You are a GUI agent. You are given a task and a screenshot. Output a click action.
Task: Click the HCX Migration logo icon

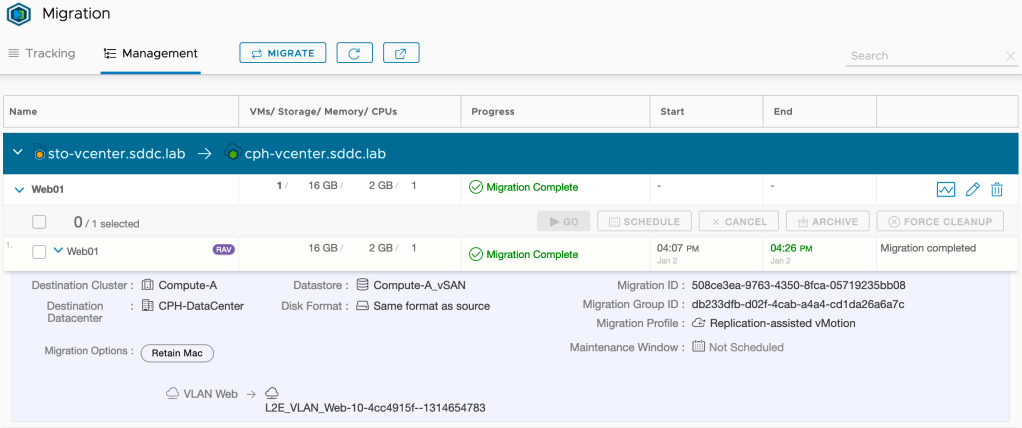click(x=19, y=15)
